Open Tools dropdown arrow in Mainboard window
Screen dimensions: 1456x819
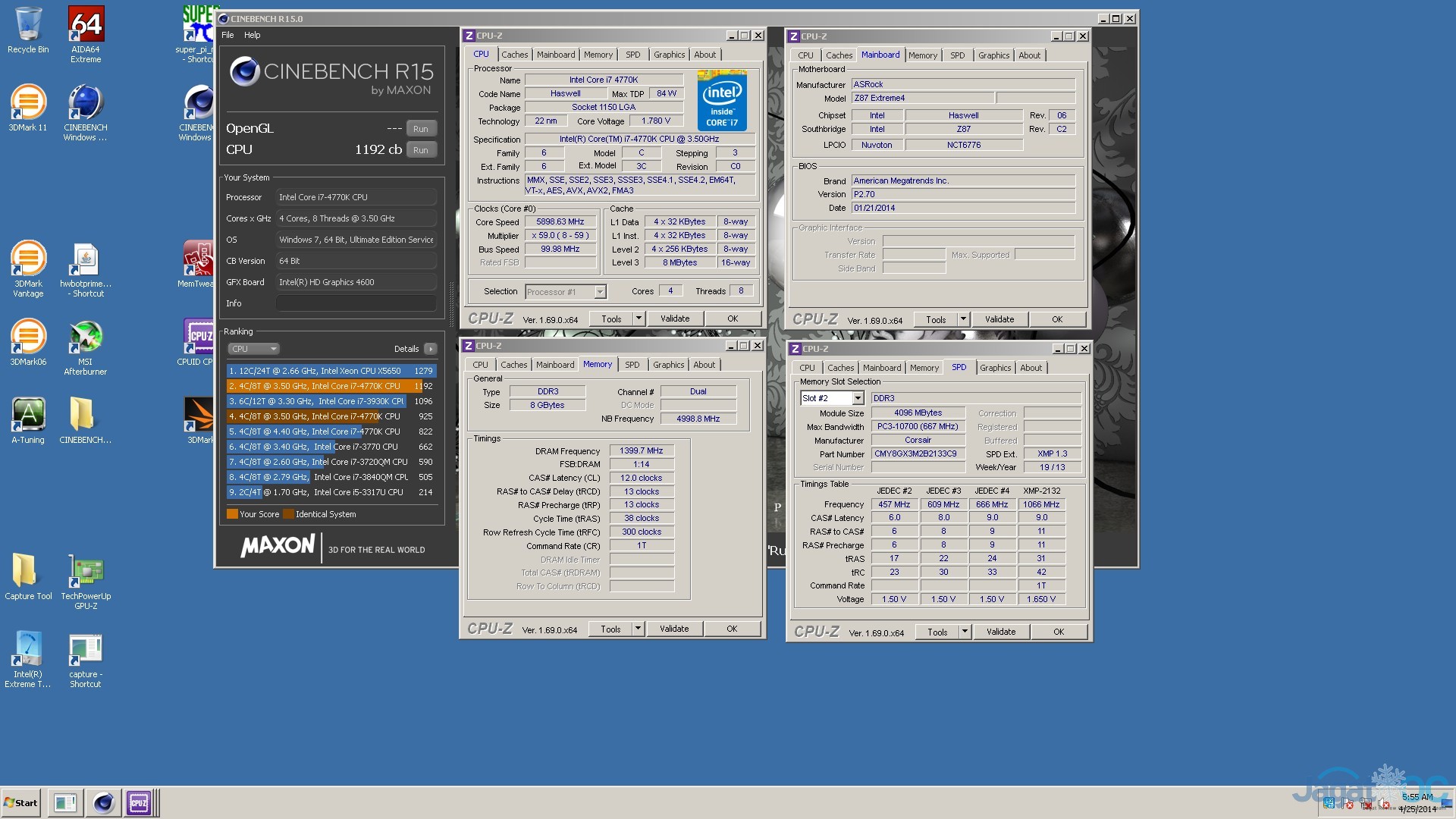coord(963,319)
